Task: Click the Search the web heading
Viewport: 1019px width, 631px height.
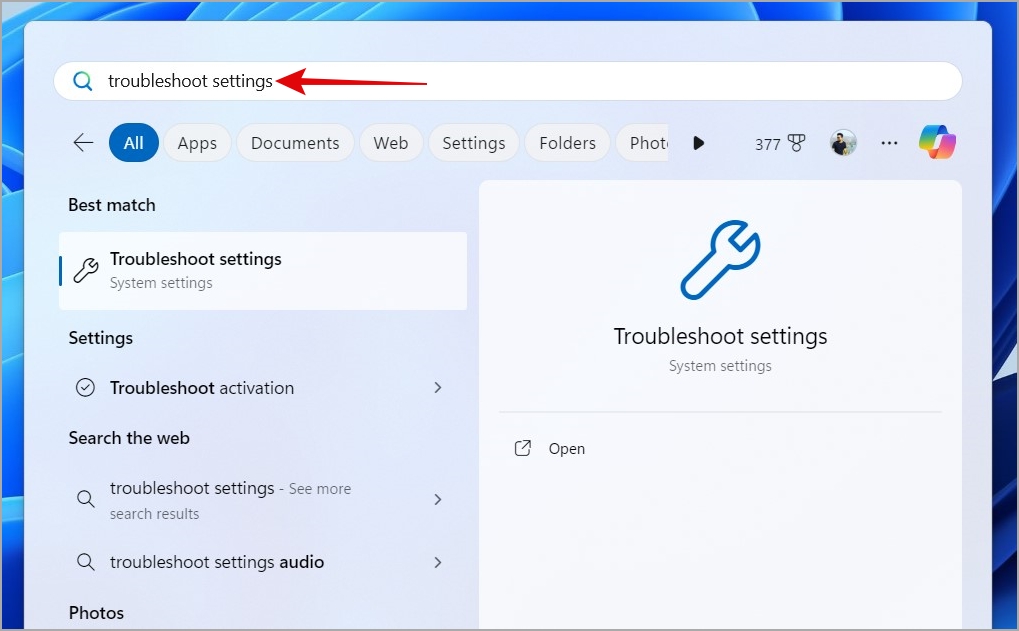Action: click(129, 438)
